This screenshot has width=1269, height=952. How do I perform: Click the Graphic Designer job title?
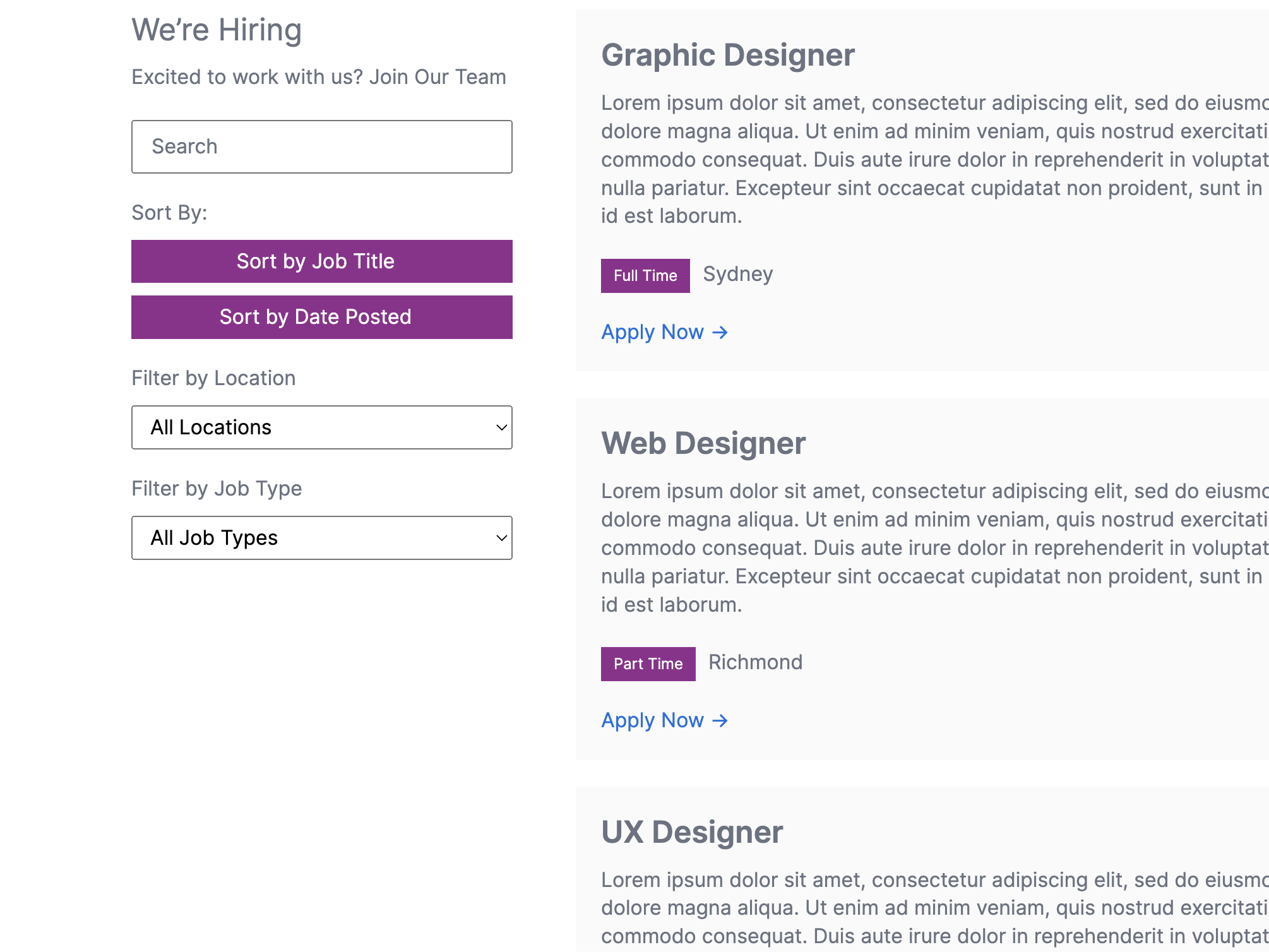727,55
